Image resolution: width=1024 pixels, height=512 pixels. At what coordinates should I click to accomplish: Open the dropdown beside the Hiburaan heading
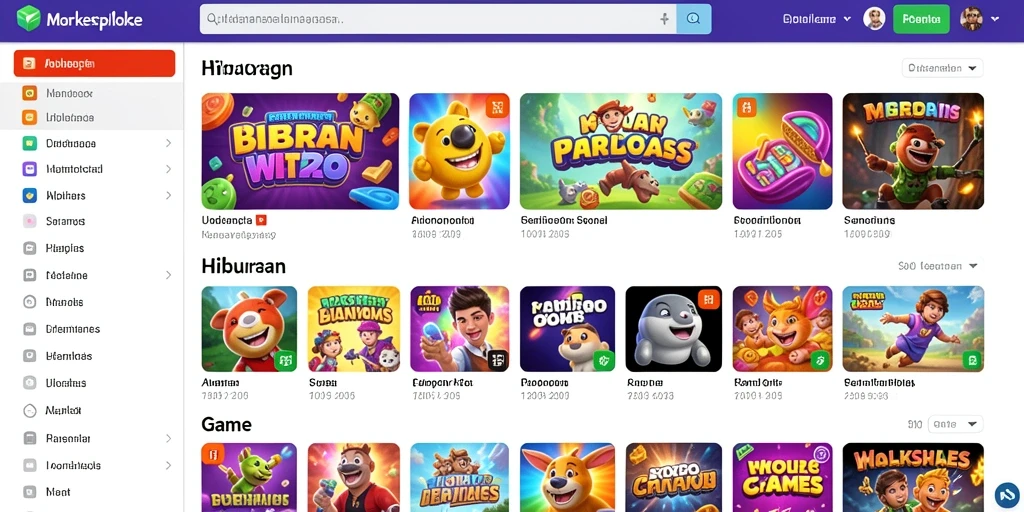tap(938, 266)
